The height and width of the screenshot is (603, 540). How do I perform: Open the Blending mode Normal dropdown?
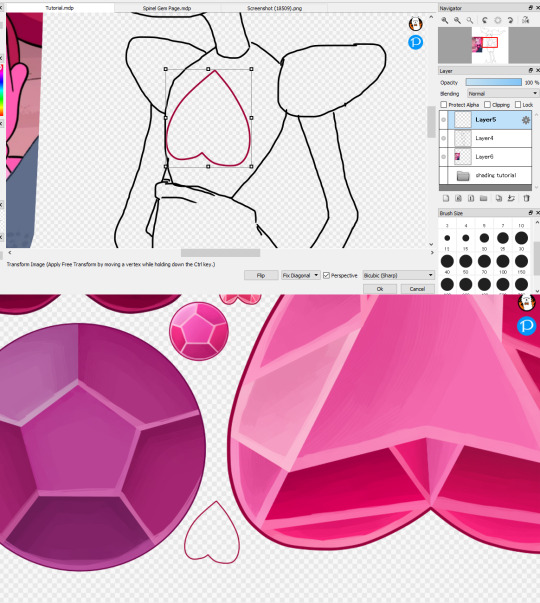click(503, 93)
